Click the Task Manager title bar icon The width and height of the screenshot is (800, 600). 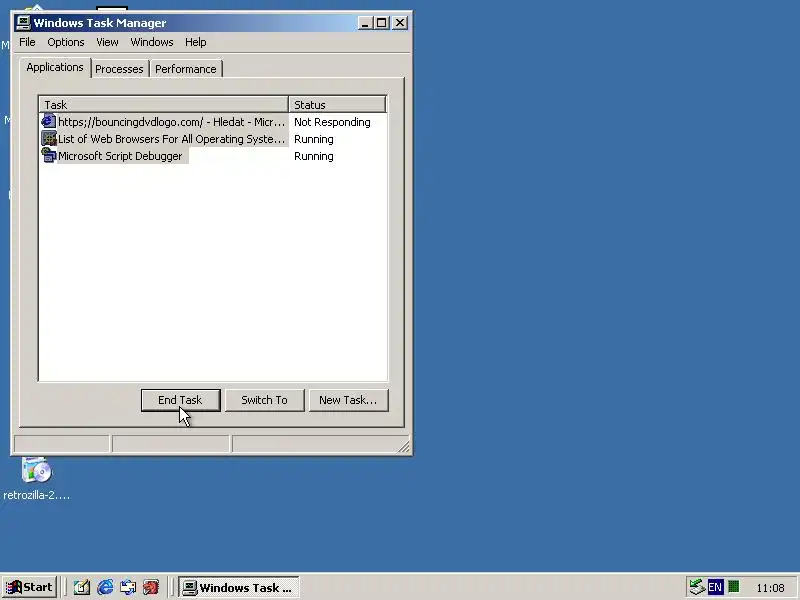click(23, 23)
